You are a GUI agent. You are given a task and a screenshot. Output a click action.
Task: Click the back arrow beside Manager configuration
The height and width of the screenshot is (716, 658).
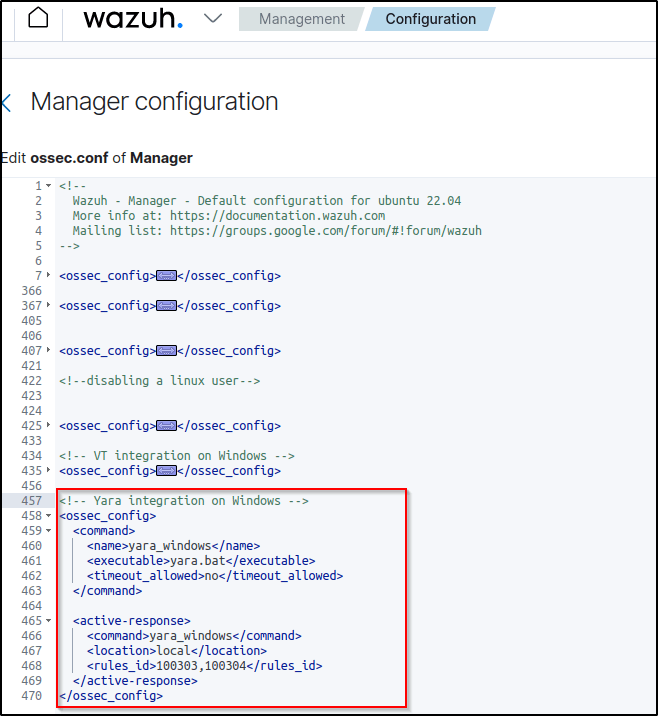[x=6, y=102]
